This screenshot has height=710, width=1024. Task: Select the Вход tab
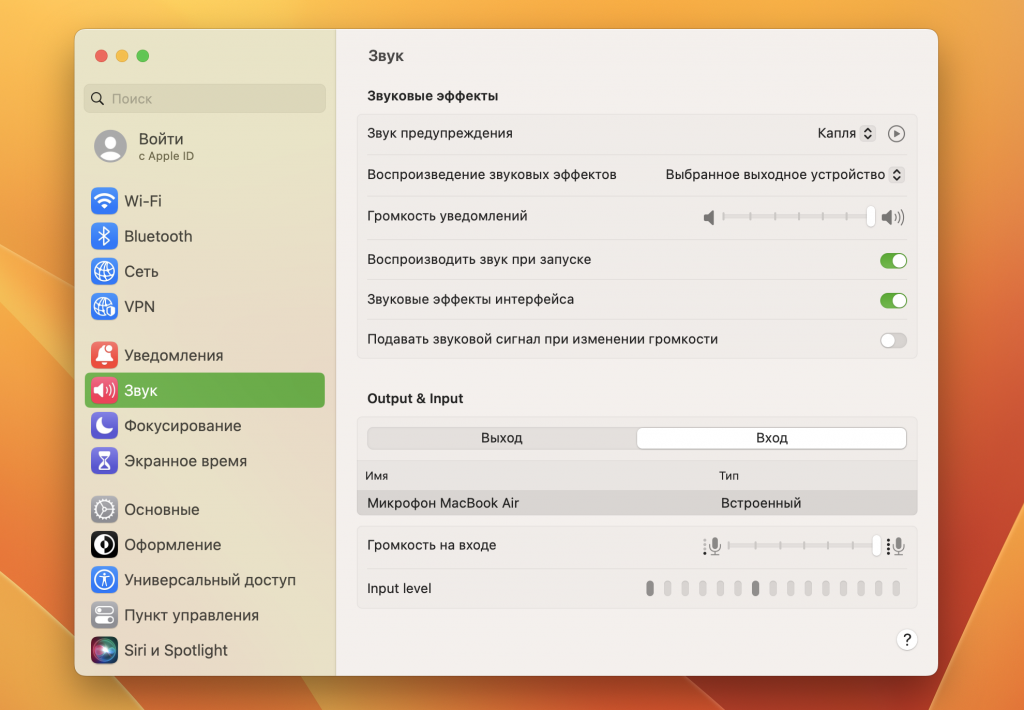pyautogui.click(x=771, y=438)
